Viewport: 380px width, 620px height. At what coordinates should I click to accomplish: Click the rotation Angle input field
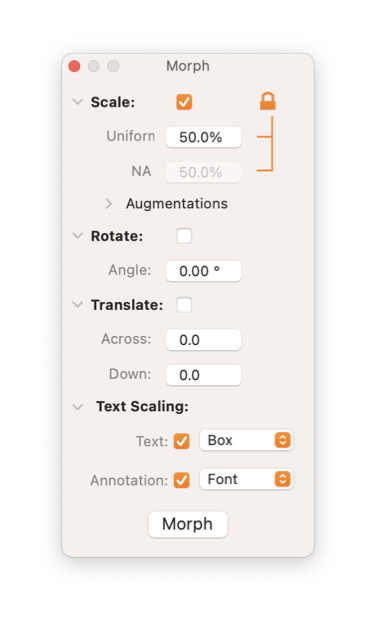click(x=204, y=271)
